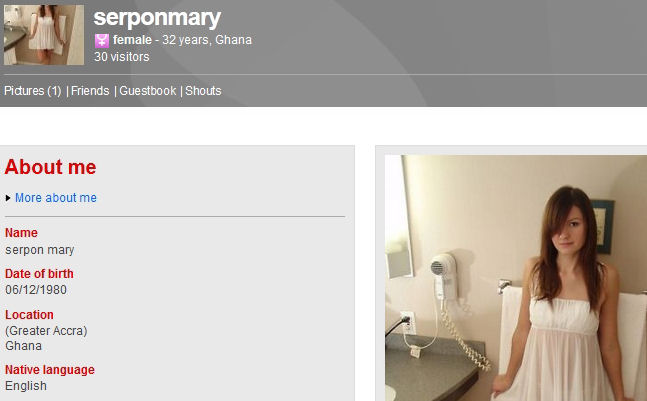This screenshot has height=401, width=647.
Task: Click the serponmary username heading
Action: pyautogui.click(x=157, y=18)
